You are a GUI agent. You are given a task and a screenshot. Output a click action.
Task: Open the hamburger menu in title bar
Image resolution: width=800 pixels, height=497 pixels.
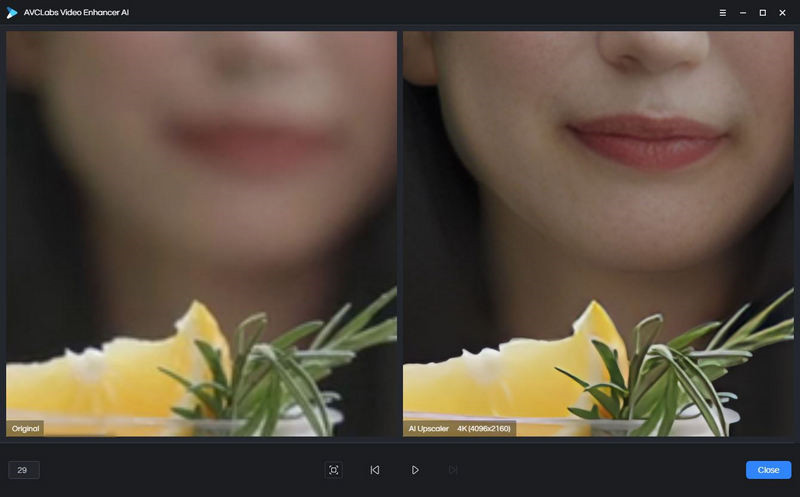click(723, 12)
